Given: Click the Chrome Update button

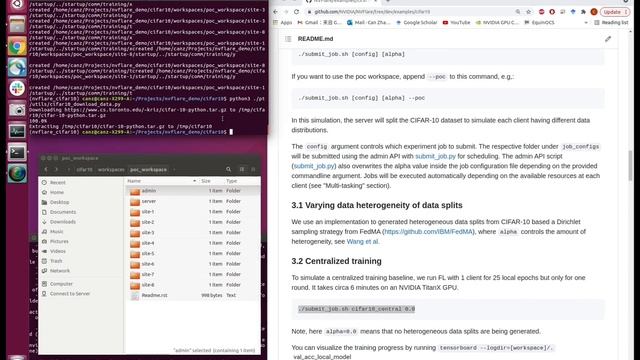Looking at the screenshot, I should 614,12.
